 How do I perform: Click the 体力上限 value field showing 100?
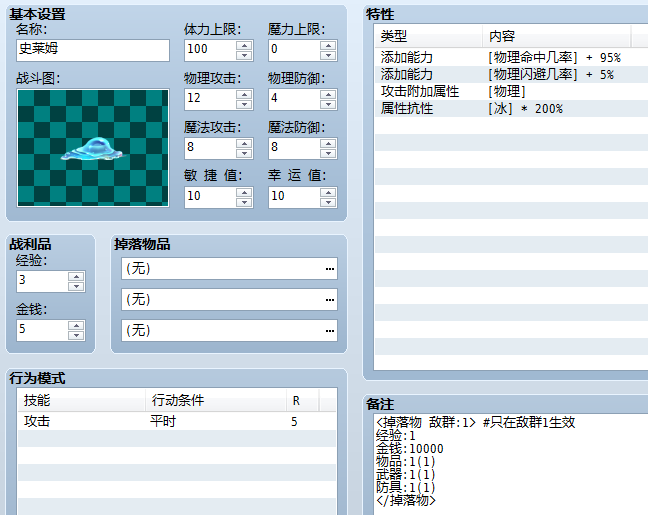[x=210, y=50]
